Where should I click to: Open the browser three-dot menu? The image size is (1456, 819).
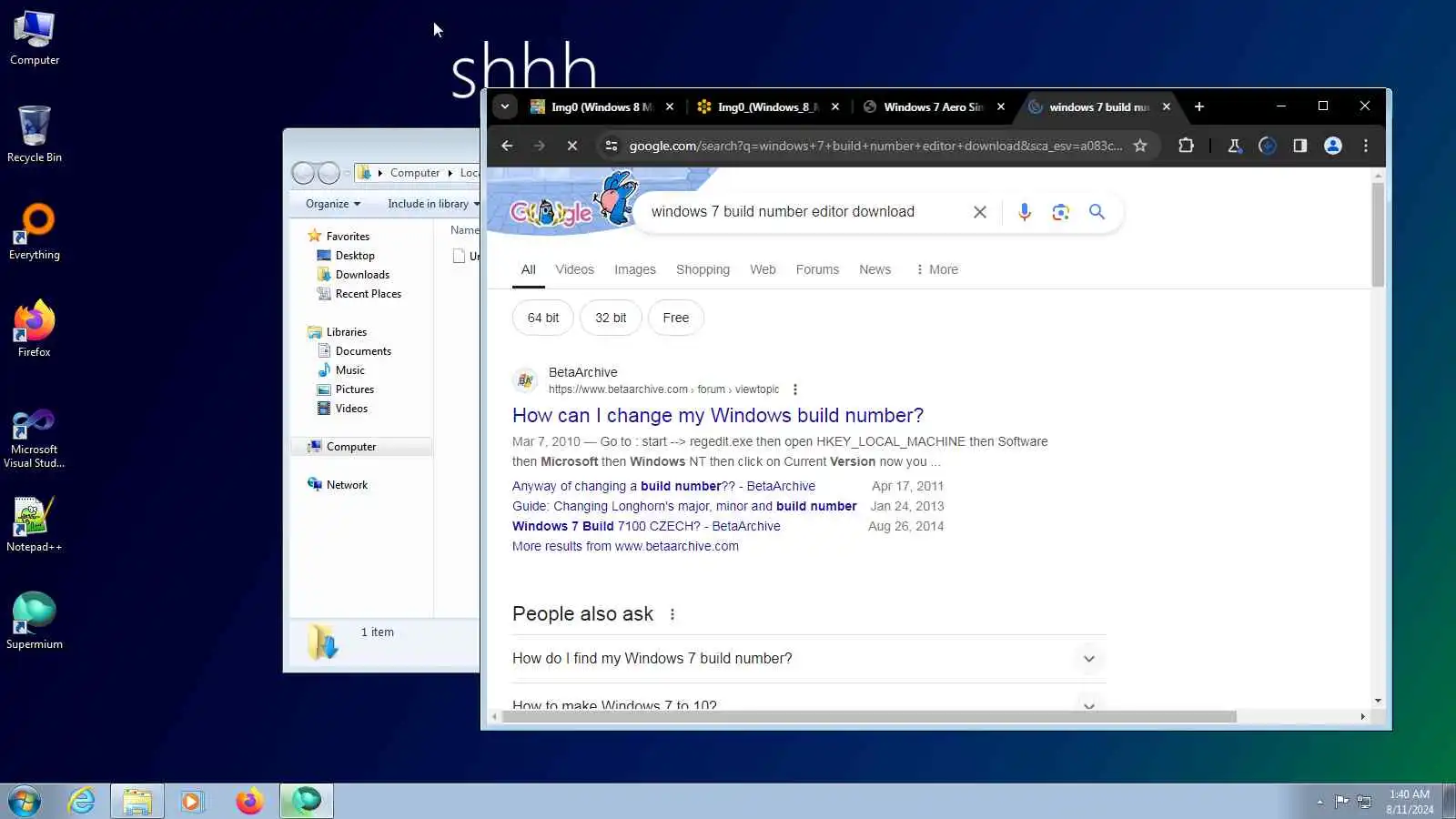coord(1365,146)
